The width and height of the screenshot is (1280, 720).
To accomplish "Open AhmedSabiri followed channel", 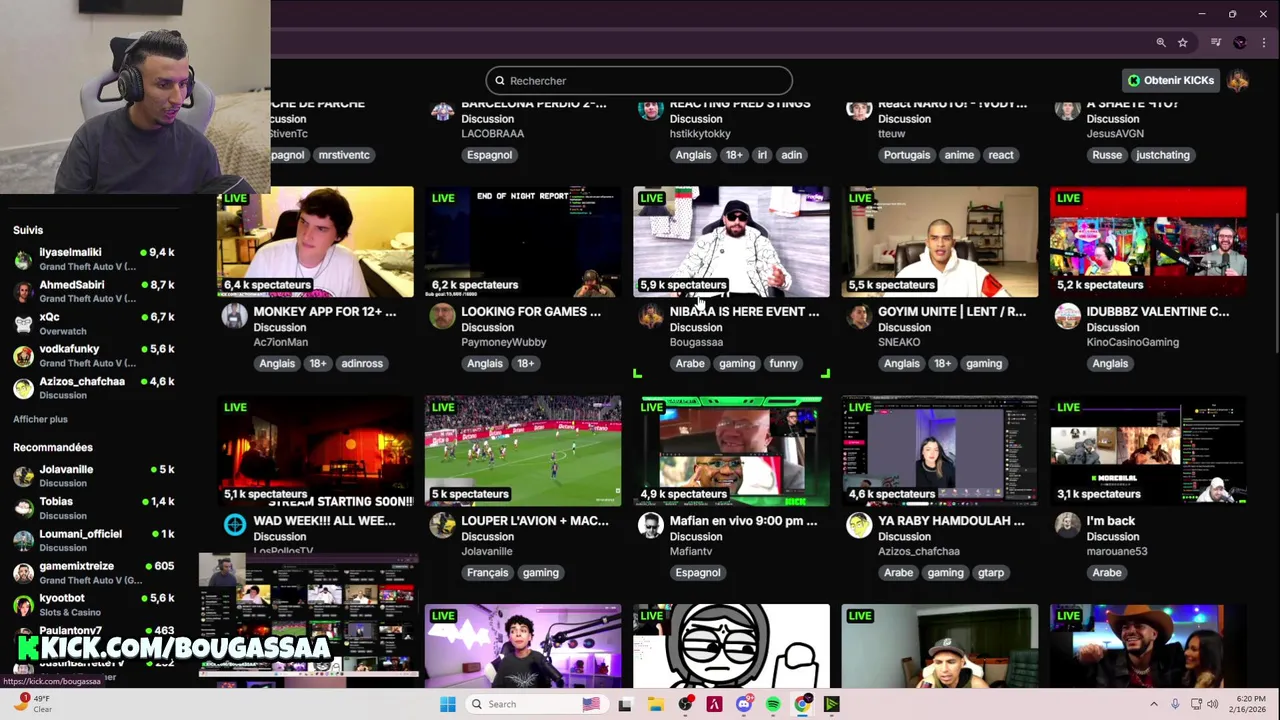I will [x=94, y=291].
